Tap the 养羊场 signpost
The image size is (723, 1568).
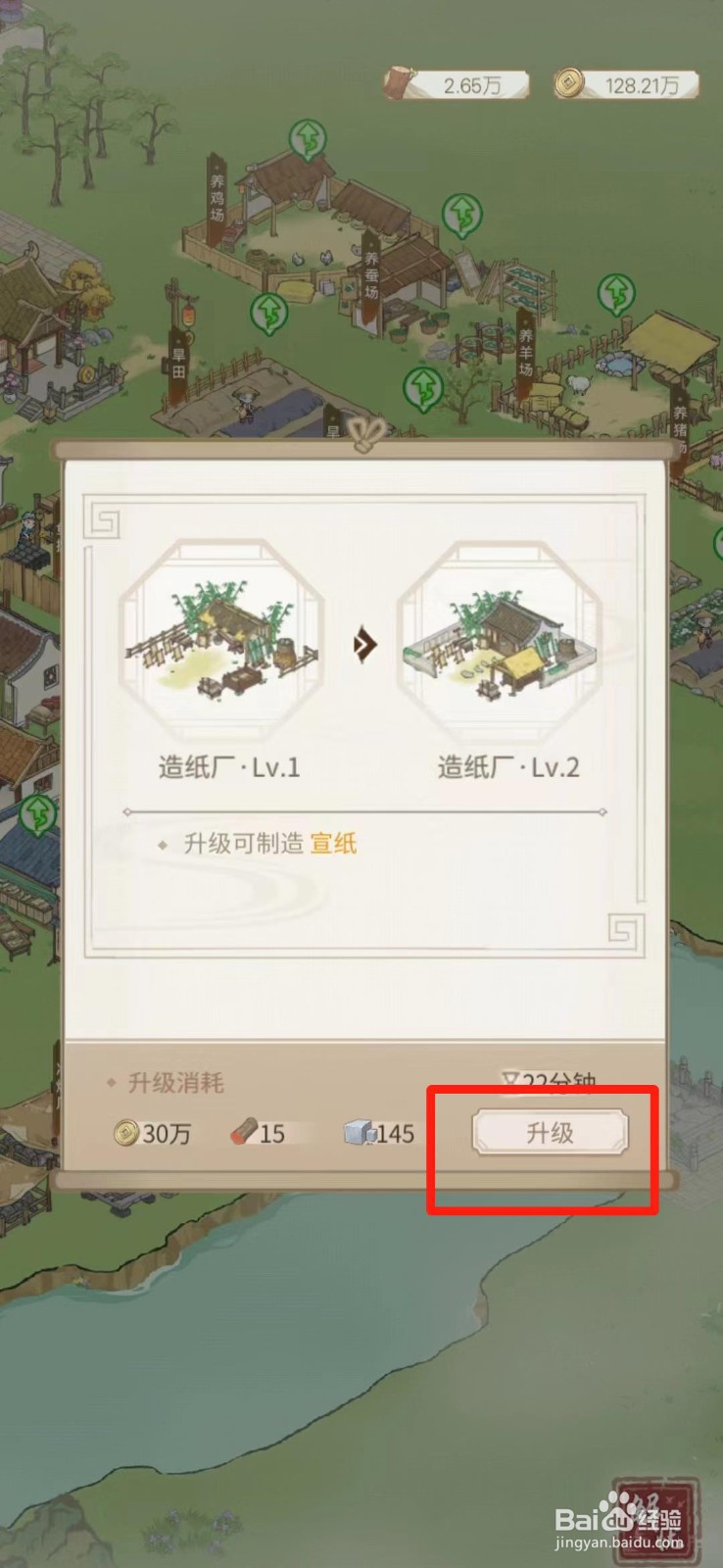click(526, 355)
